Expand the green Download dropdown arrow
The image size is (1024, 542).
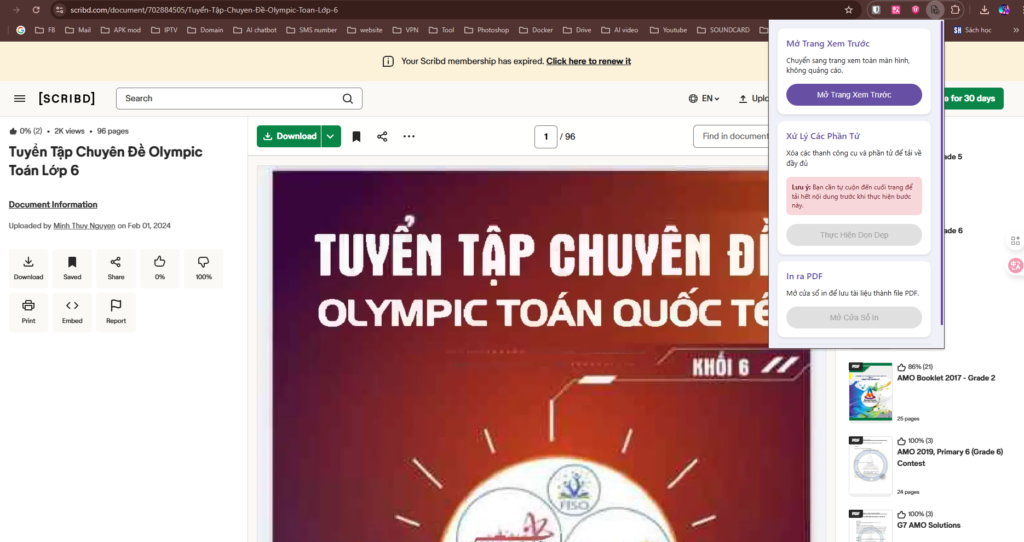tap(331, 137)
